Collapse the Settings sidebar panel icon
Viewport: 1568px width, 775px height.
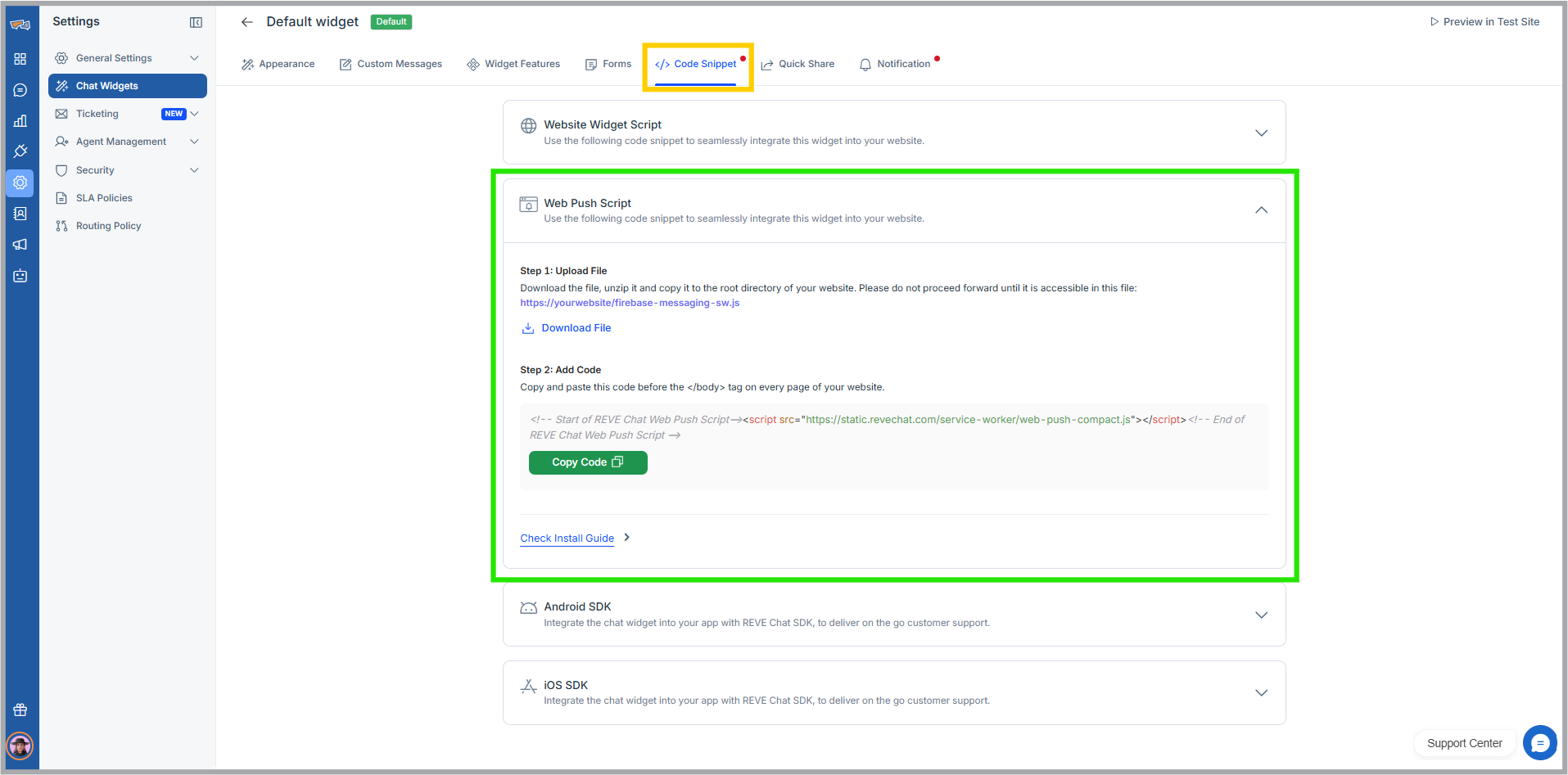196,22
